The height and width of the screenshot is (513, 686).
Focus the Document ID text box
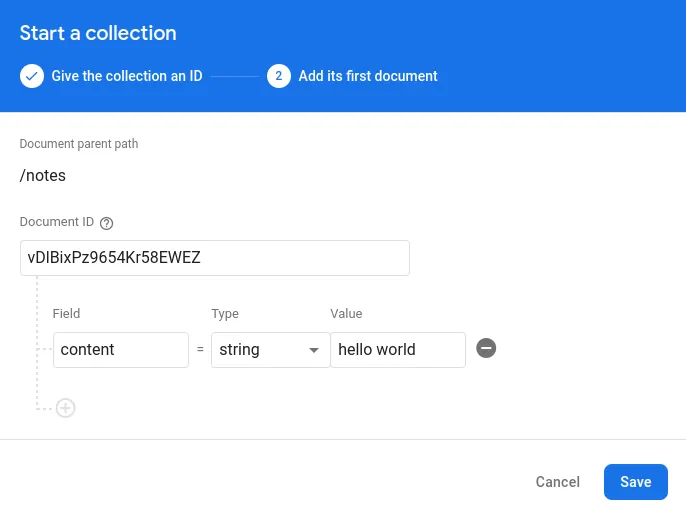click(x=214, y=257)
